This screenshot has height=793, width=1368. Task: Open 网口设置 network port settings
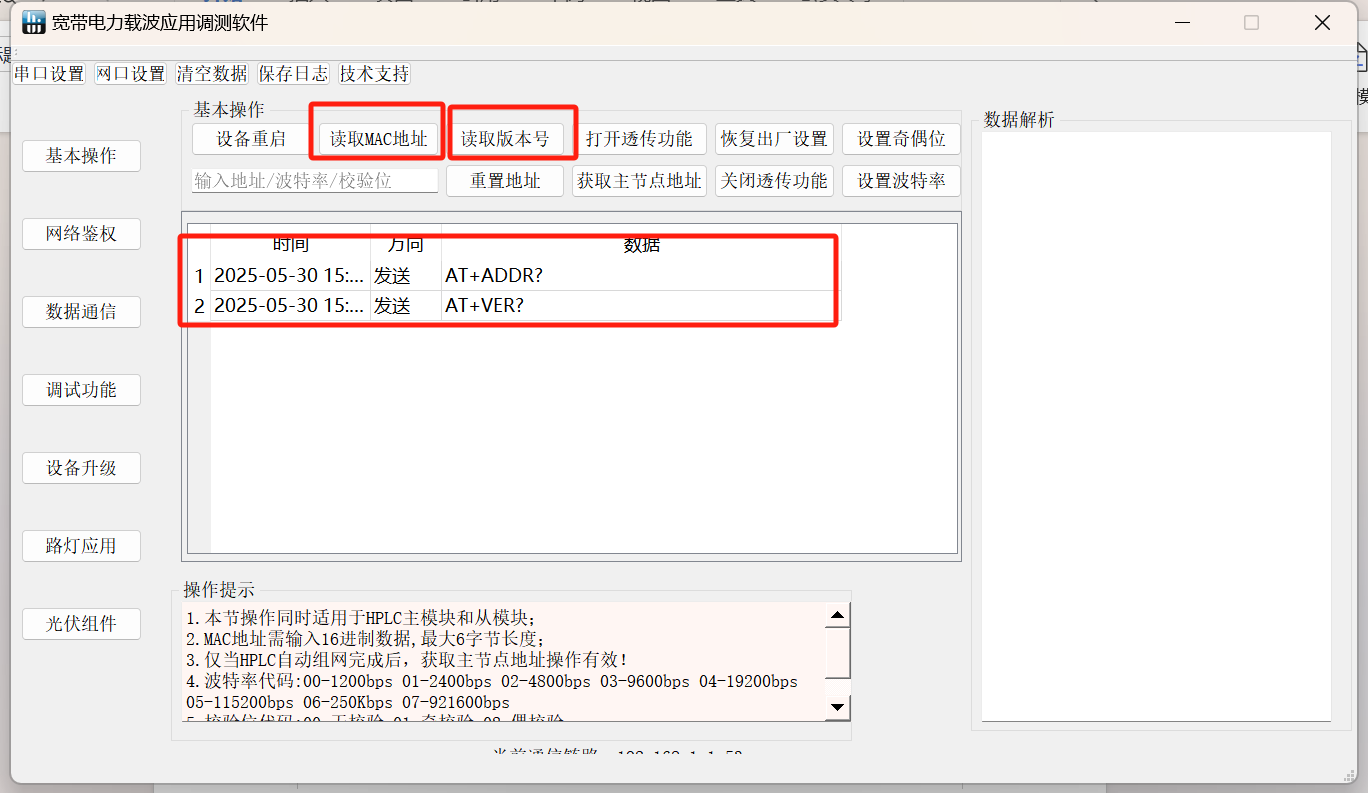point(130,73)
